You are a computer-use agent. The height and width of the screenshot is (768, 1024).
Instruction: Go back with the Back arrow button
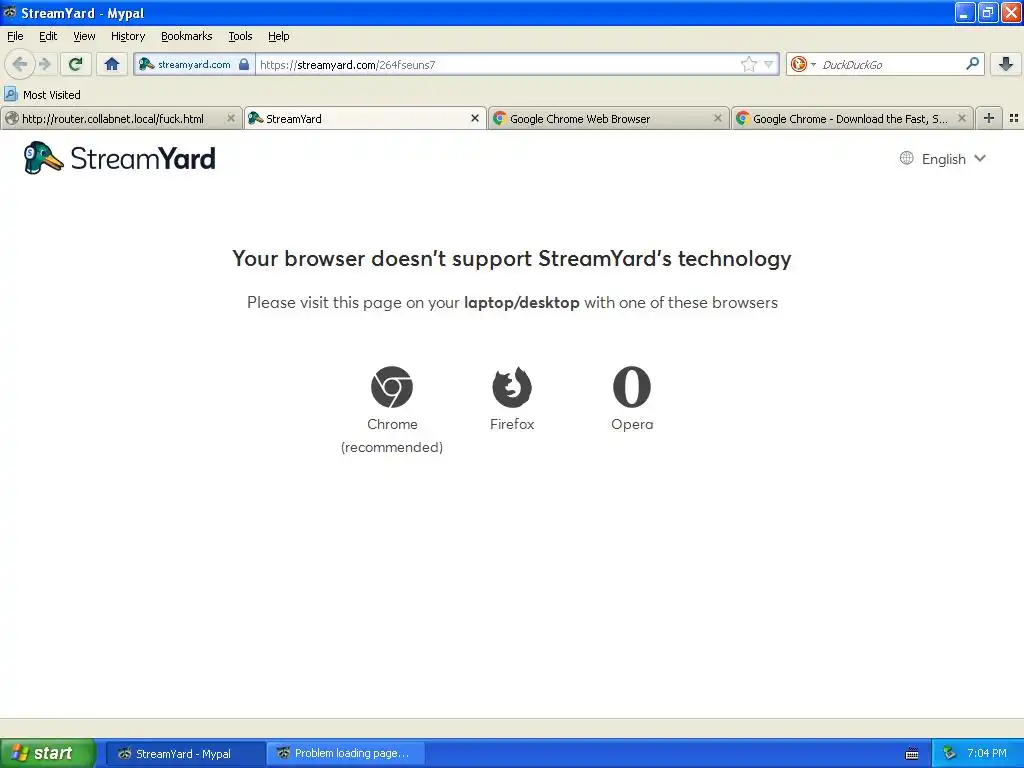pyautogui.click(x=20, y=64)
